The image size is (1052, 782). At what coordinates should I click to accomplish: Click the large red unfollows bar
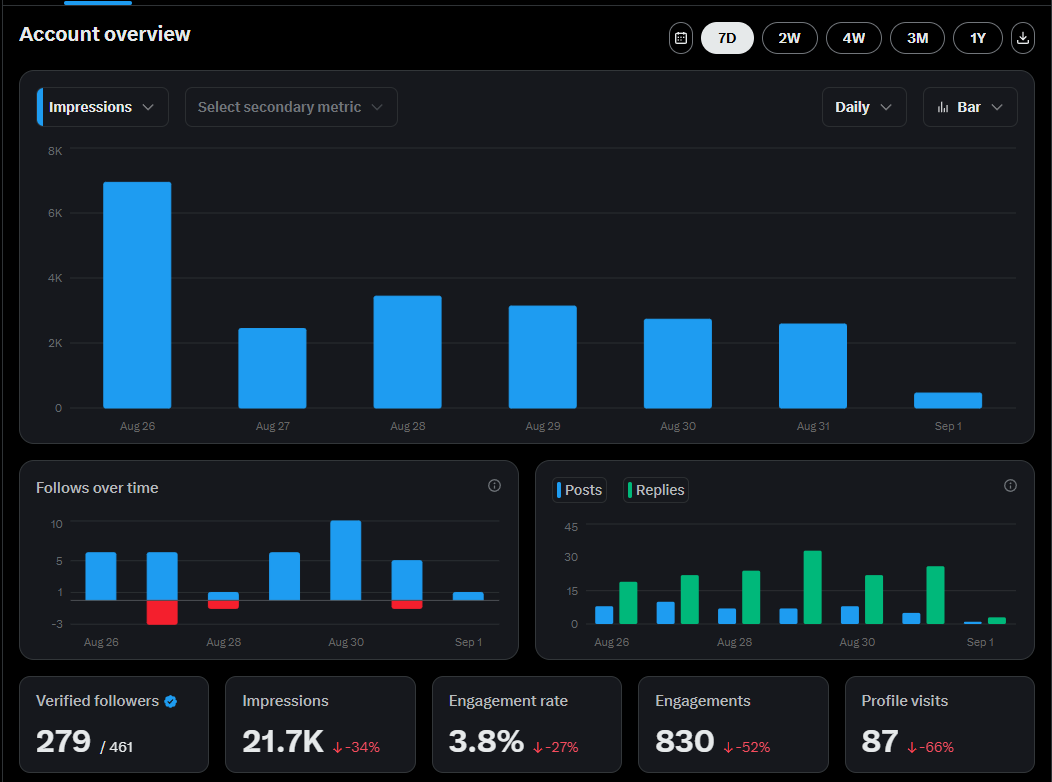coord(162,612)
